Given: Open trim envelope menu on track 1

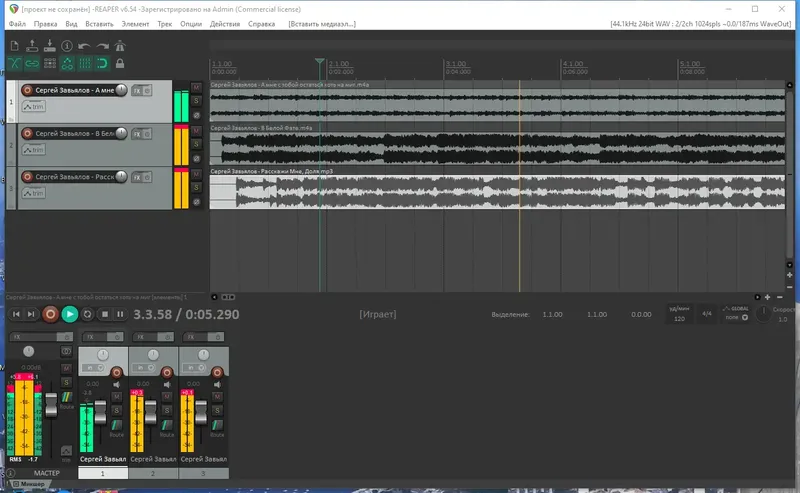Looking at the screenshot, I should point(34,107).
